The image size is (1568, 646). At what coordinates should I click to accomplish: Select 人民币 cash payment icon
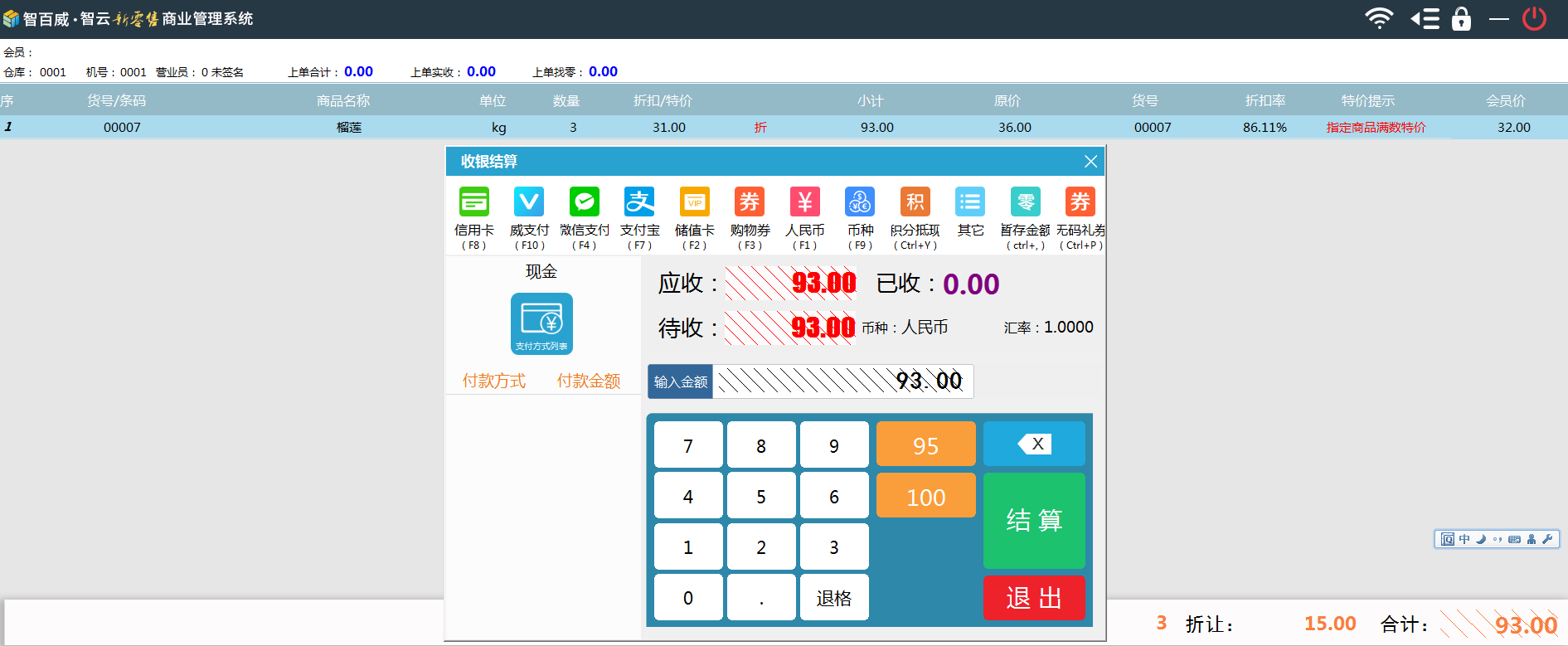pos(805,202)
